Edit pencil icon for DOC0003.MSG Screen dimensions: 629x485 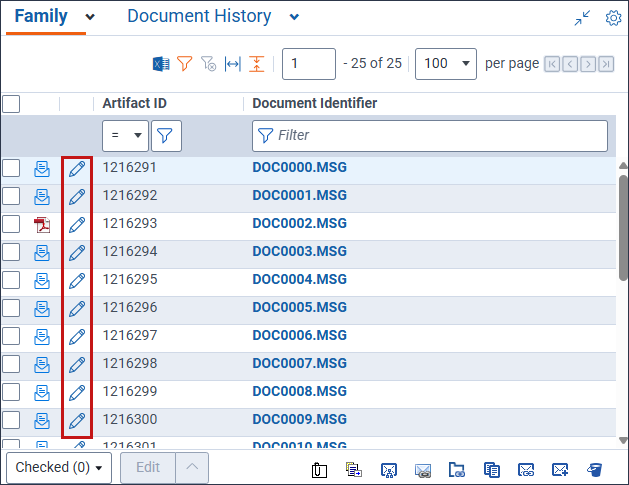point(77,253)
